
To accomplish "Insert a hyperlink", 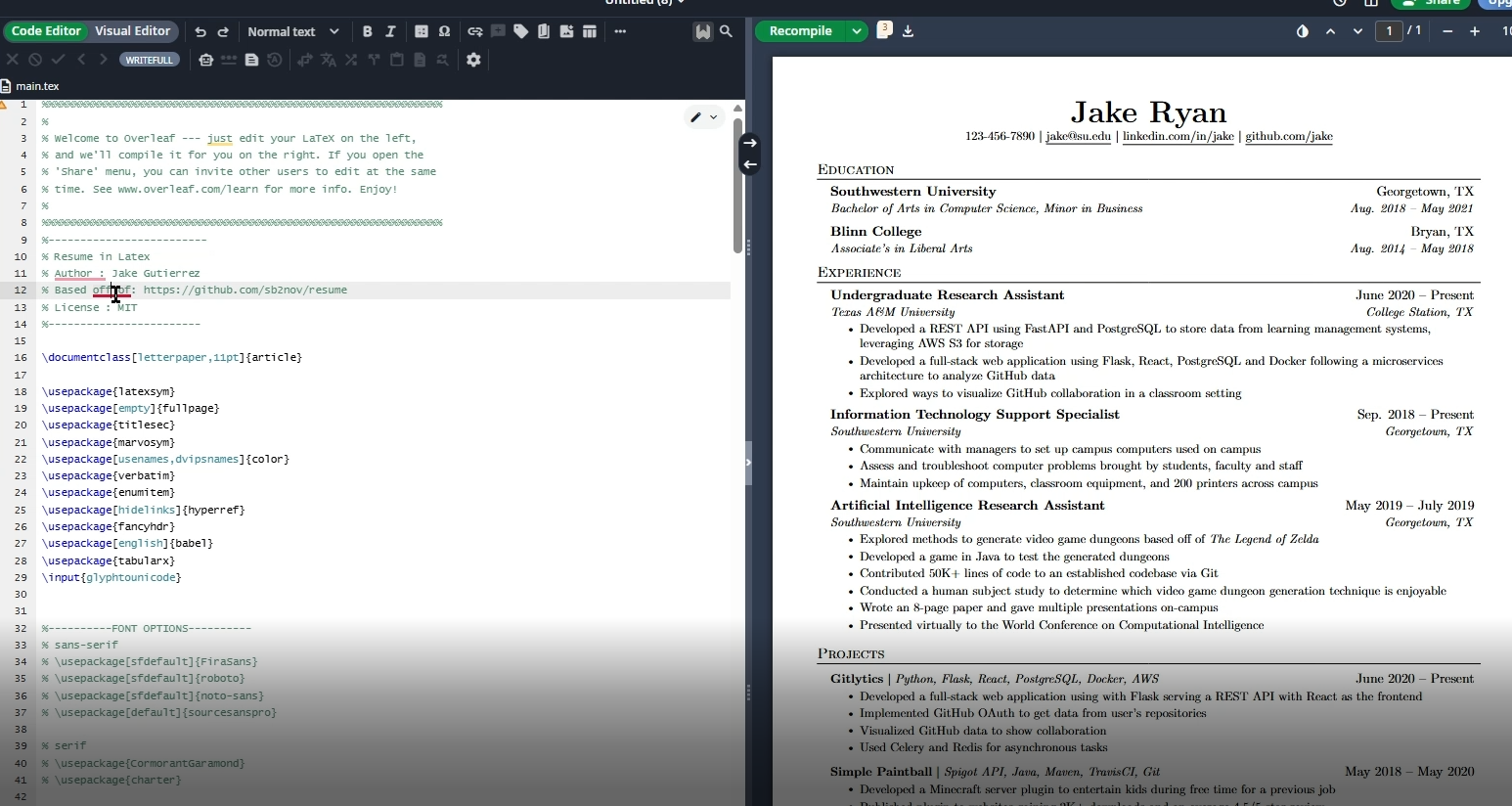I will tap(475, 31).
